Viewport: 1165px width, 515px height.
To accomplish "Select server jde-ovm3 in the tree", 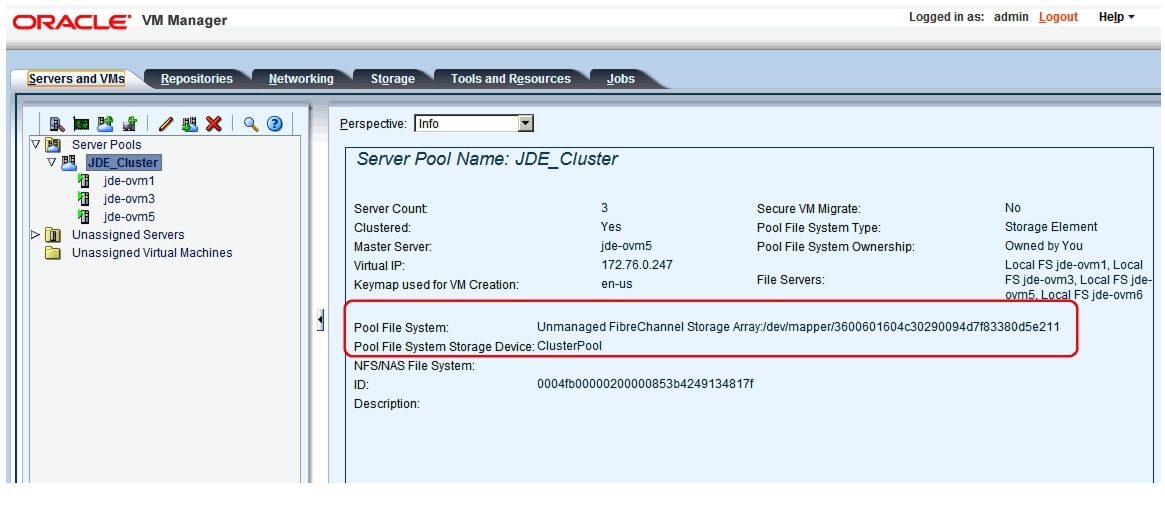I will point(129,198).
